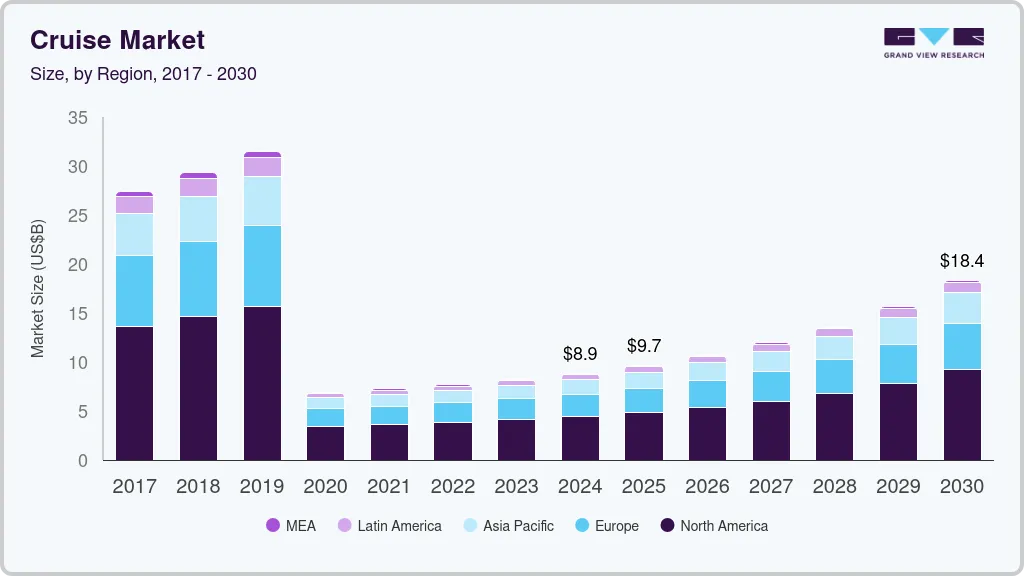Click the Latin America legend color dot
The image size is (1024, 576).
click(343, 525)
